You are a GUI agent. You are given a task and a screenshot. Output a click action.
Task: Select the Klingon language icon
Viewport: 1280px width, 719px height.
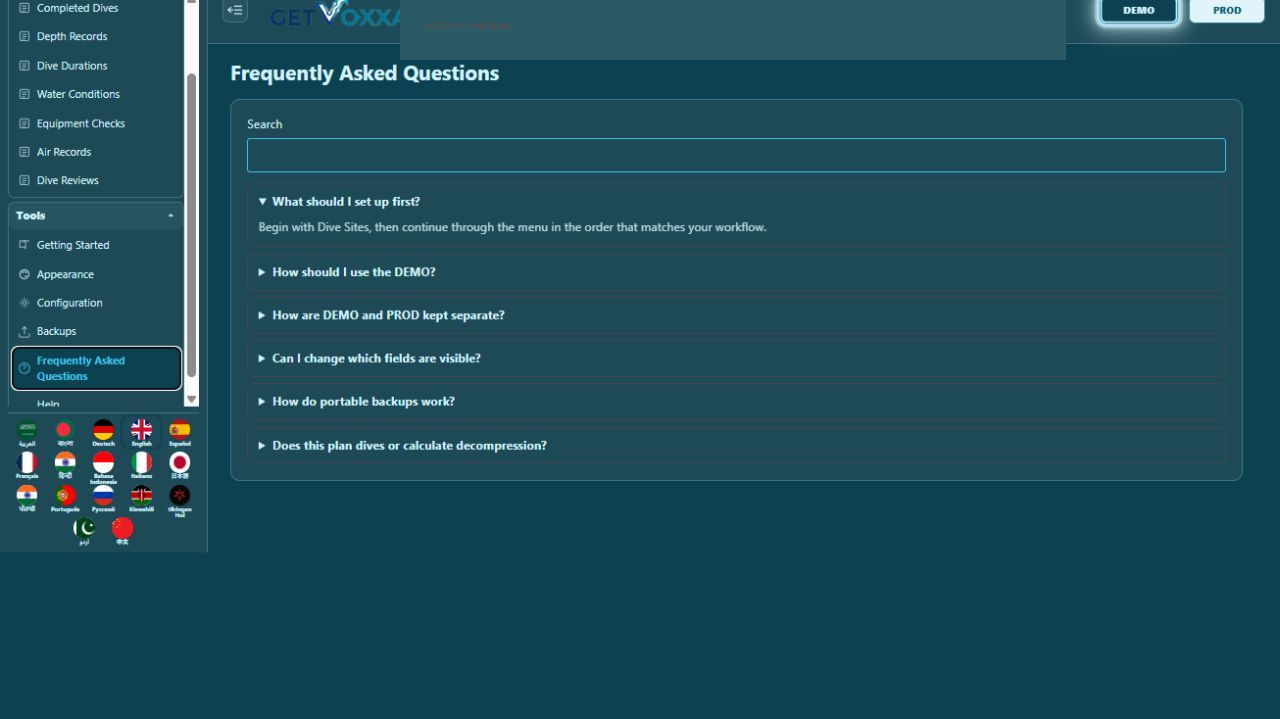coord(180,500)
